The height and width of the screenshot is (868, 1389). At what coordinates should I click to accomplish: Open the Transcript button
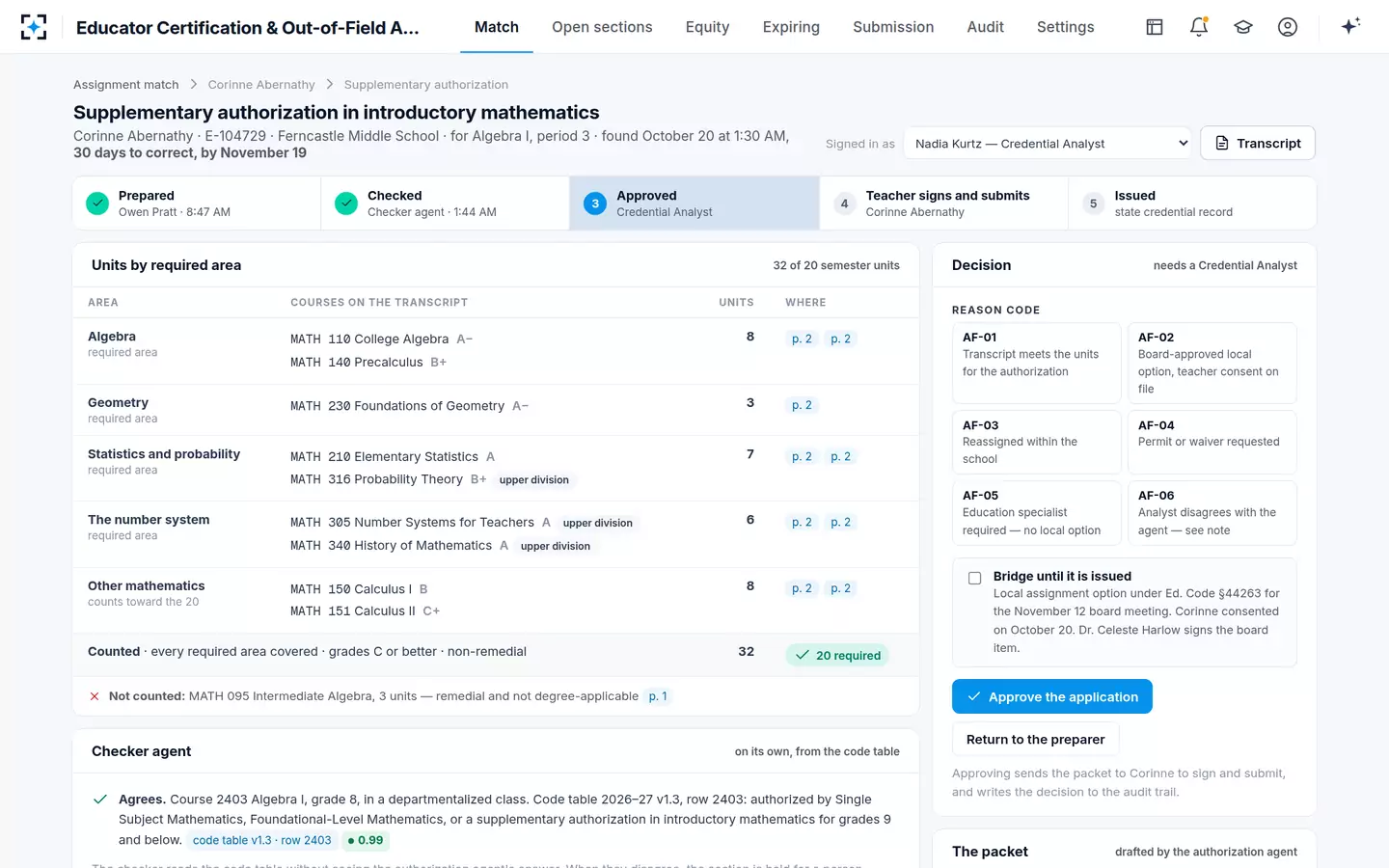click(1258, 143)
